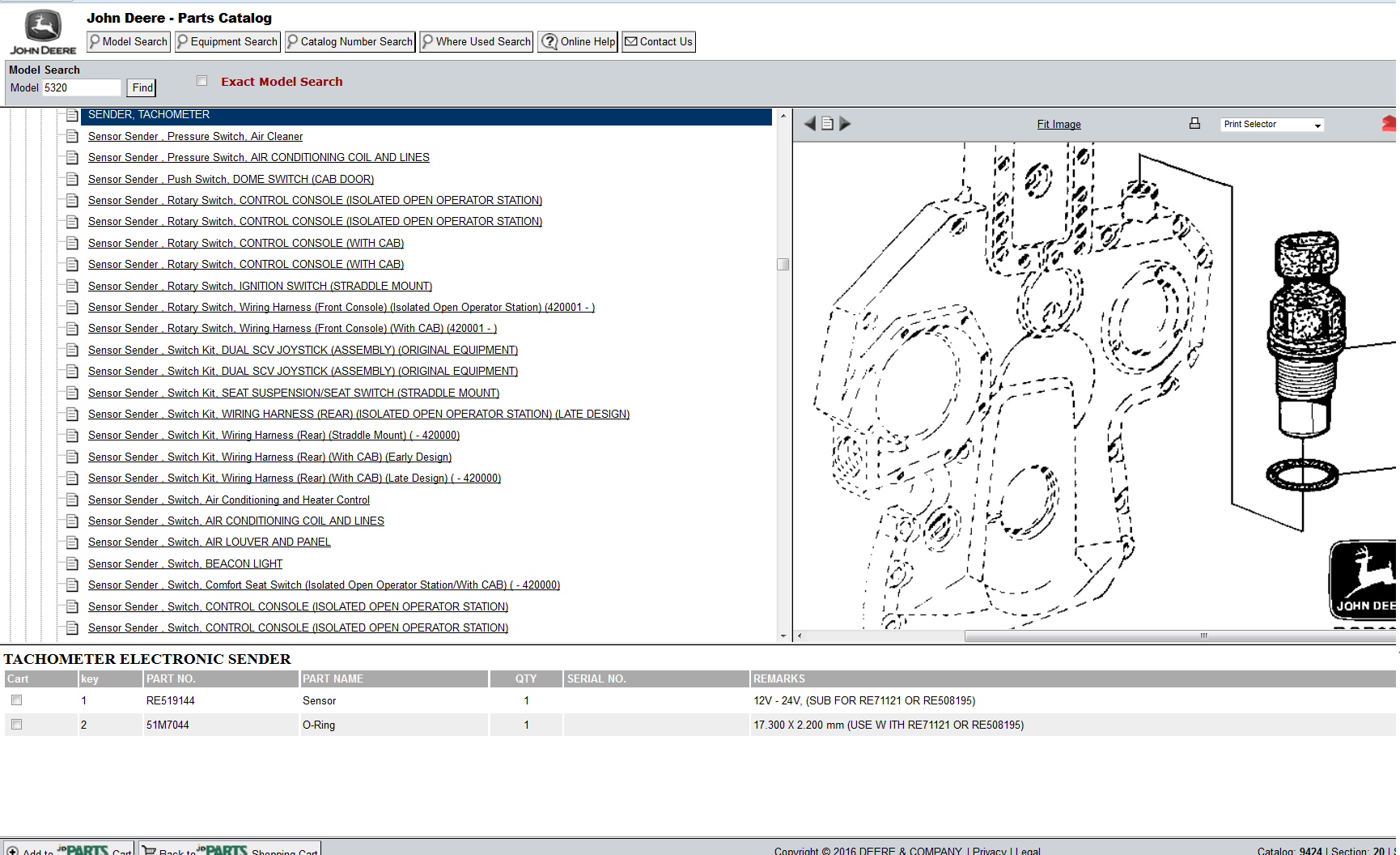Click the Privacy footer link
This screenshot has height=855, width=1400.
[x=989, y=851]
